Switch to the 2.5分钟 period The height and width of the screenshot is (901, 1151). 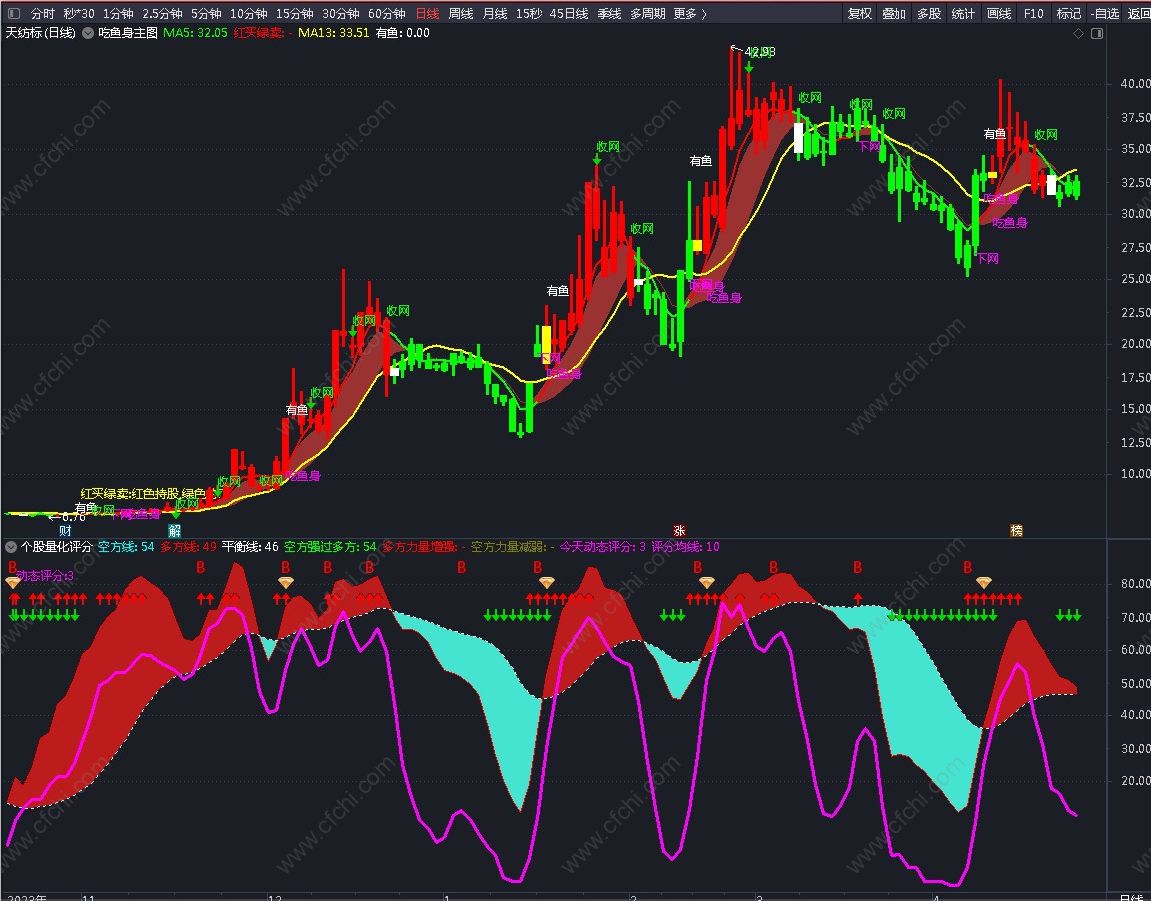point(162,13)
